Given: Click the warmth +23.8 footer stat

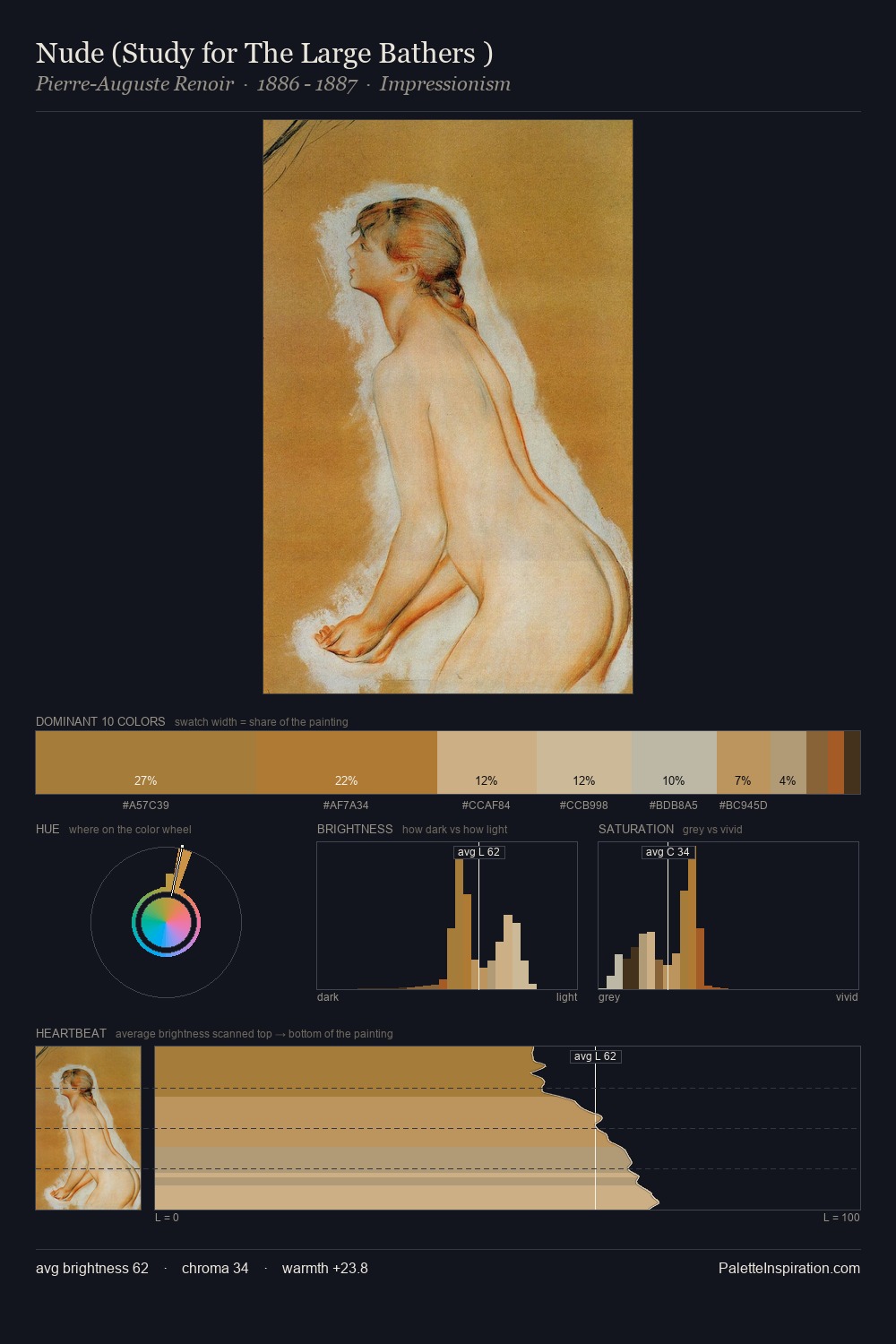Looking at the screenshot, I should point(325,1269).
